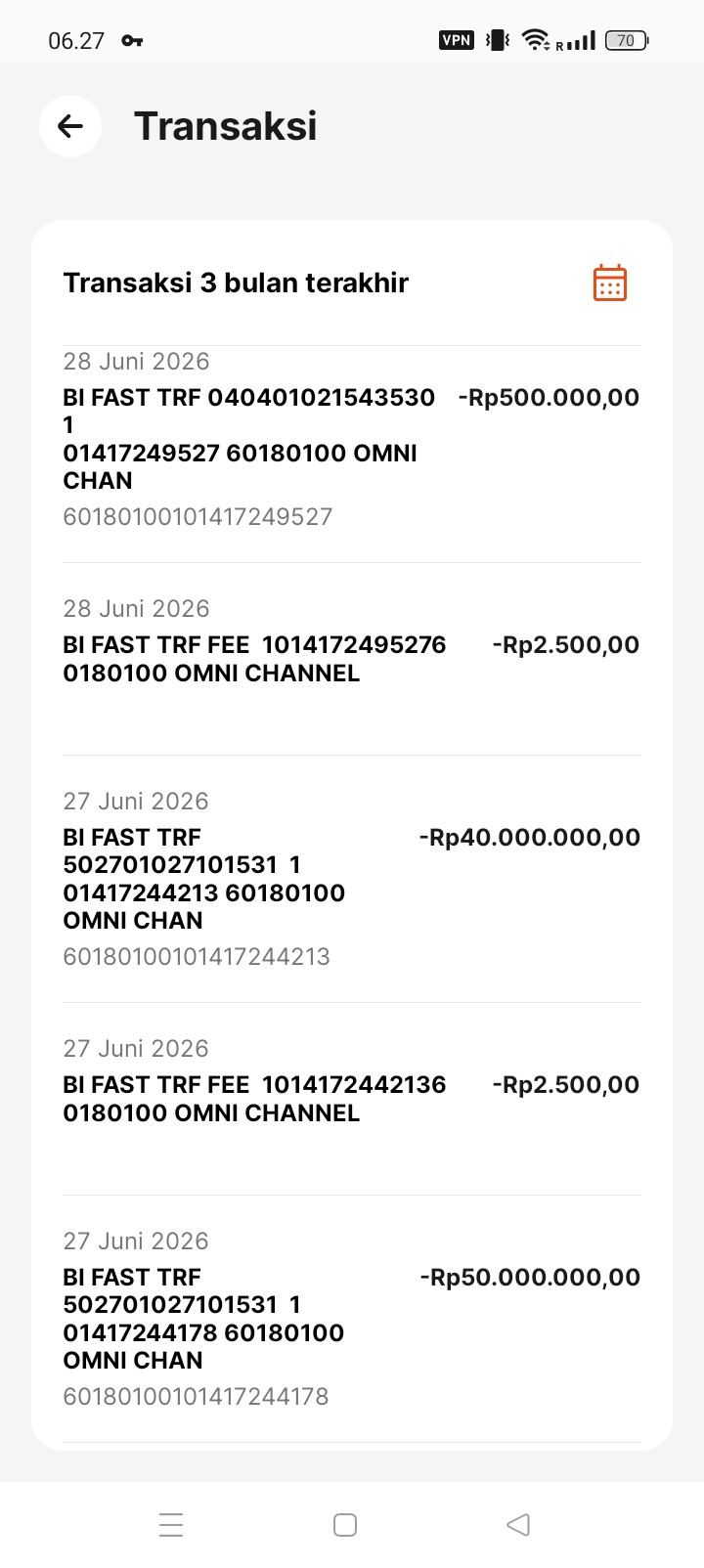Tap reference number 60180100101417244178
The image size is (704, 1568).
pos(196,1396)
